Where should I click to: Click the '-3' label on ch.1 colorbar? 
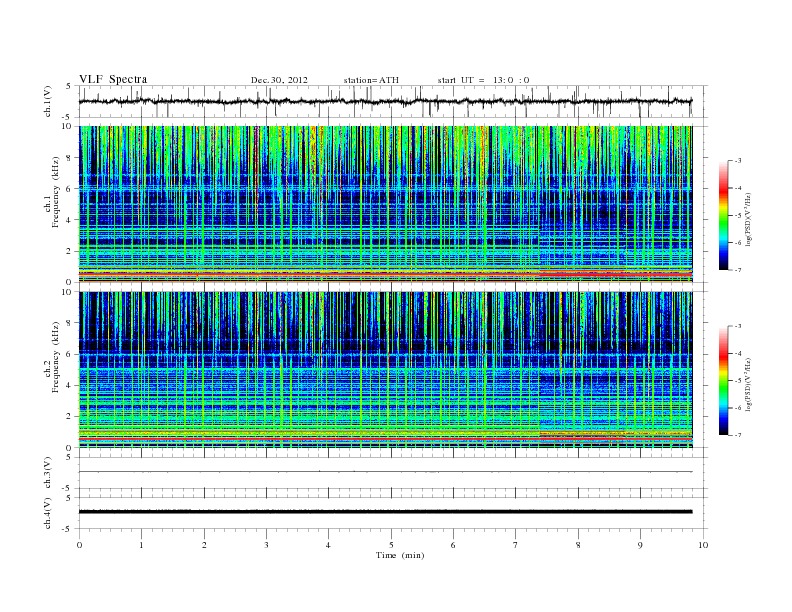click(738, 161)
